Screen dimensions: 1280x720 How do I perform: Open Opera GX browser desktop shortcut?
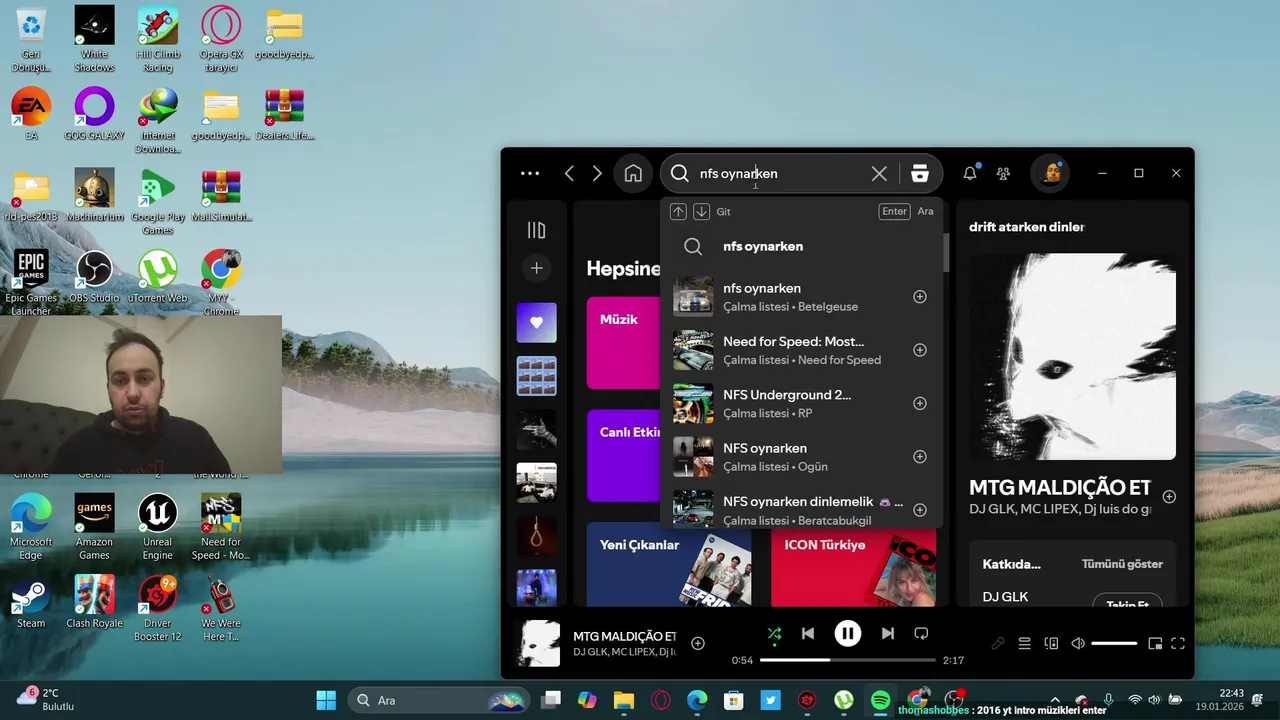coord(220,40)
